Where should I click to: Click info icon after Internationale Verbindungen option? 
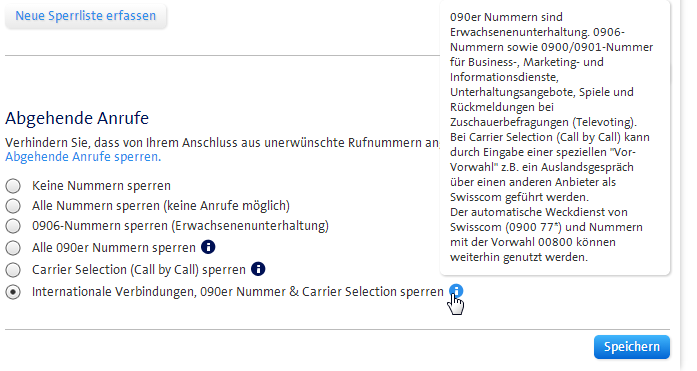coord(456,291)
